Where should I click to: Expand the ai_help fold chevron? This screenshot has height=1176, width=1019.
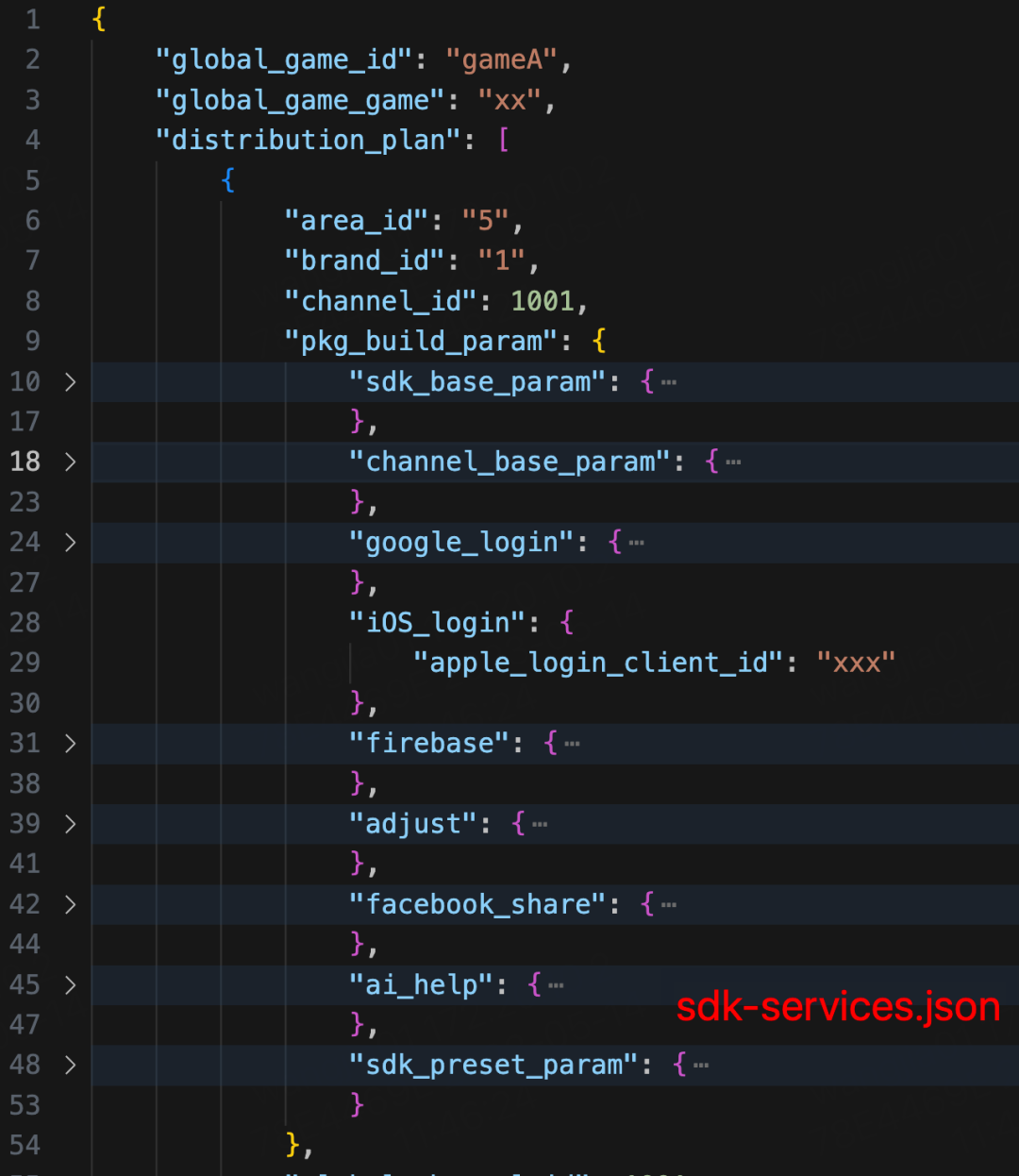[x=70, y=984]
